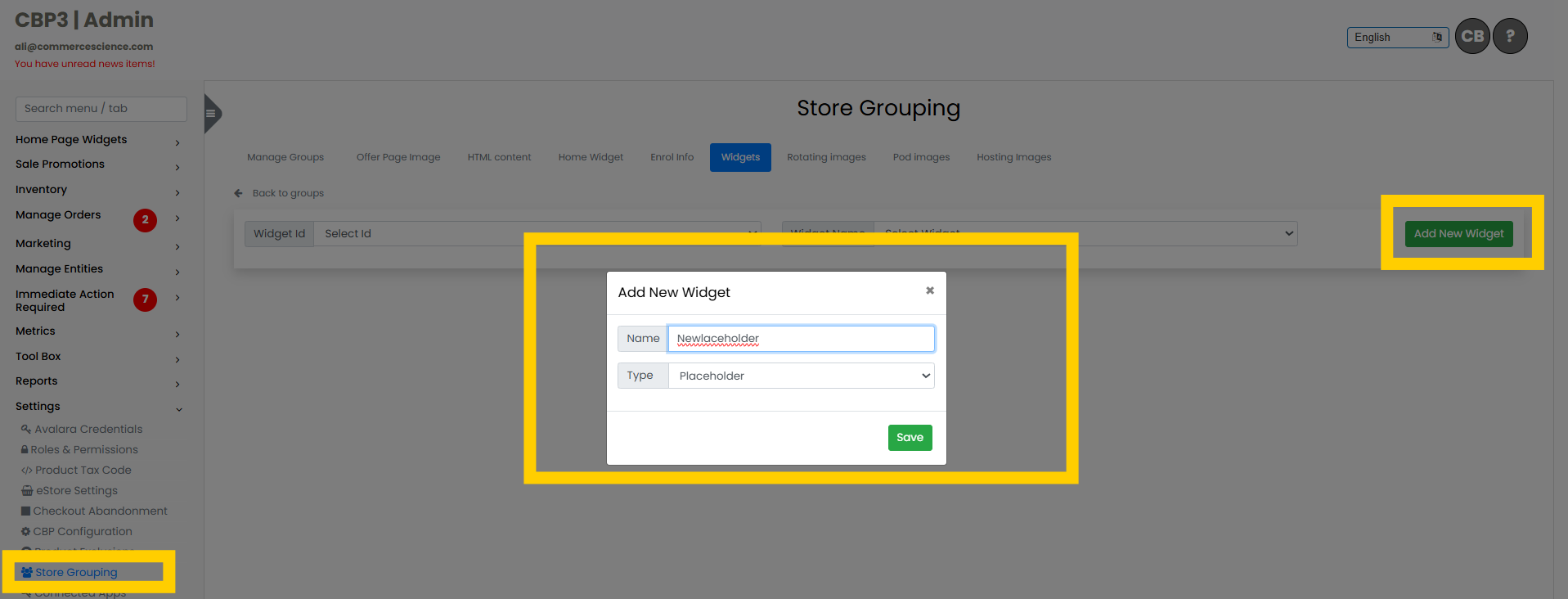Open Avalara Credentials settings item
Image resolution: width=1568 pixels, height=599 pixels.
point(88,429)
